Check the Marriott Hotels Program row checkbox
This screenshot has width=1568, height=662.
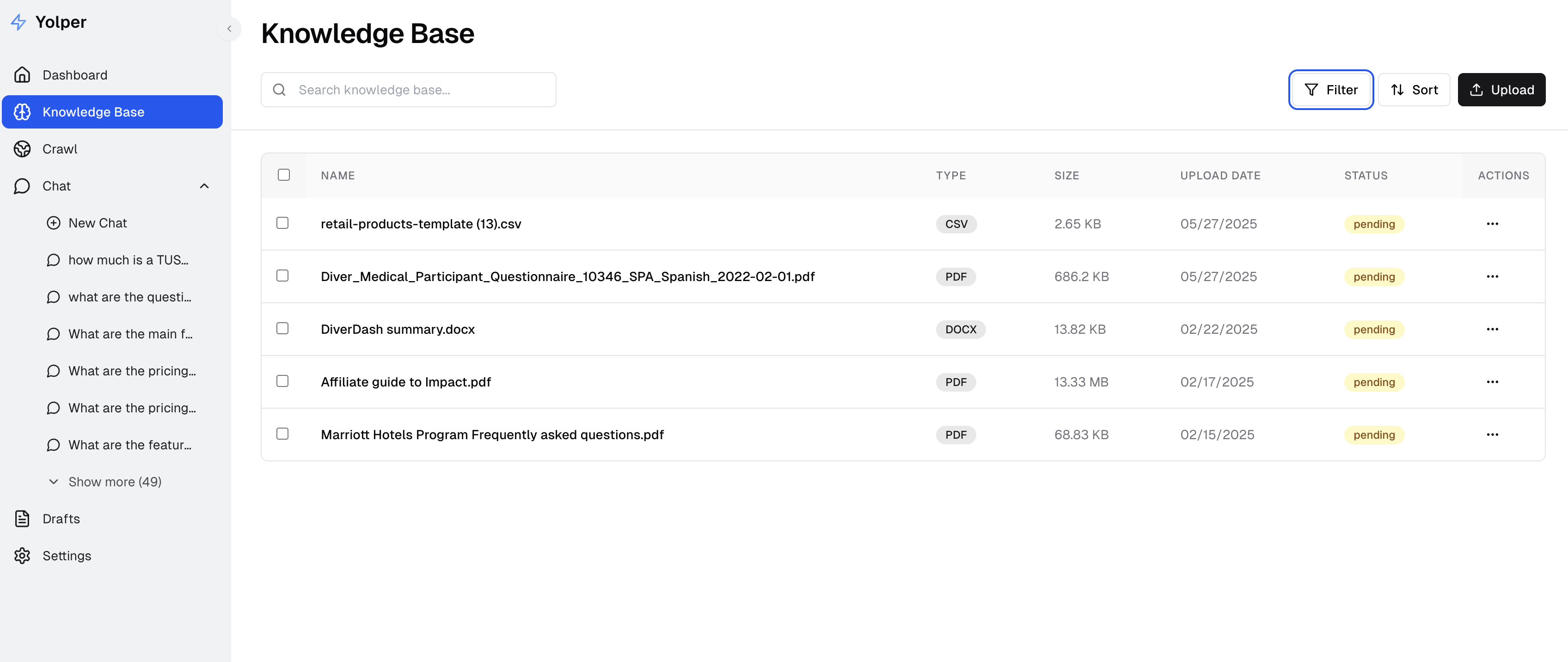pos(282,435)
